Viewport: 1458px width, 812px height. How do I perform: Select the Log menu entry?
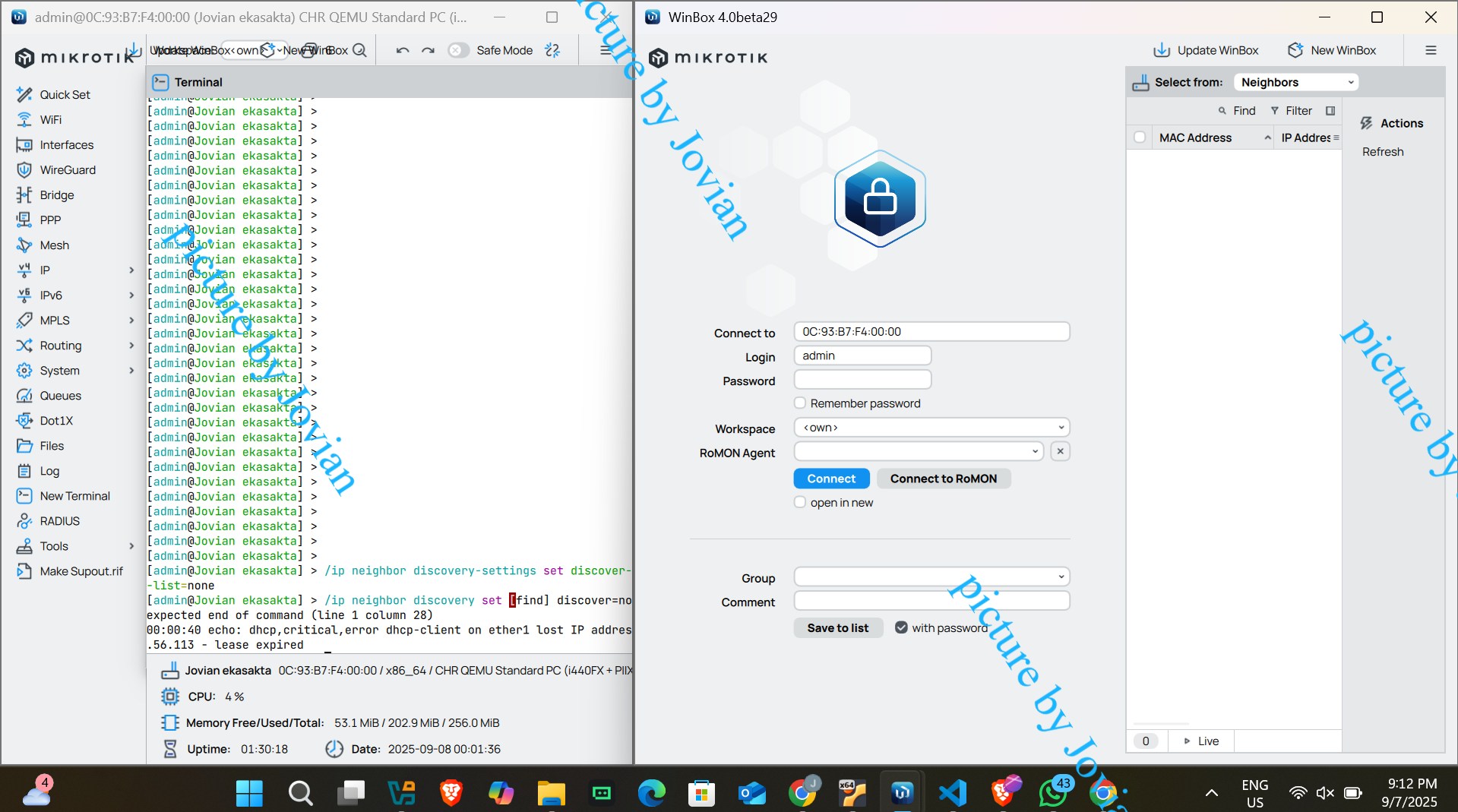coord(49,471)
